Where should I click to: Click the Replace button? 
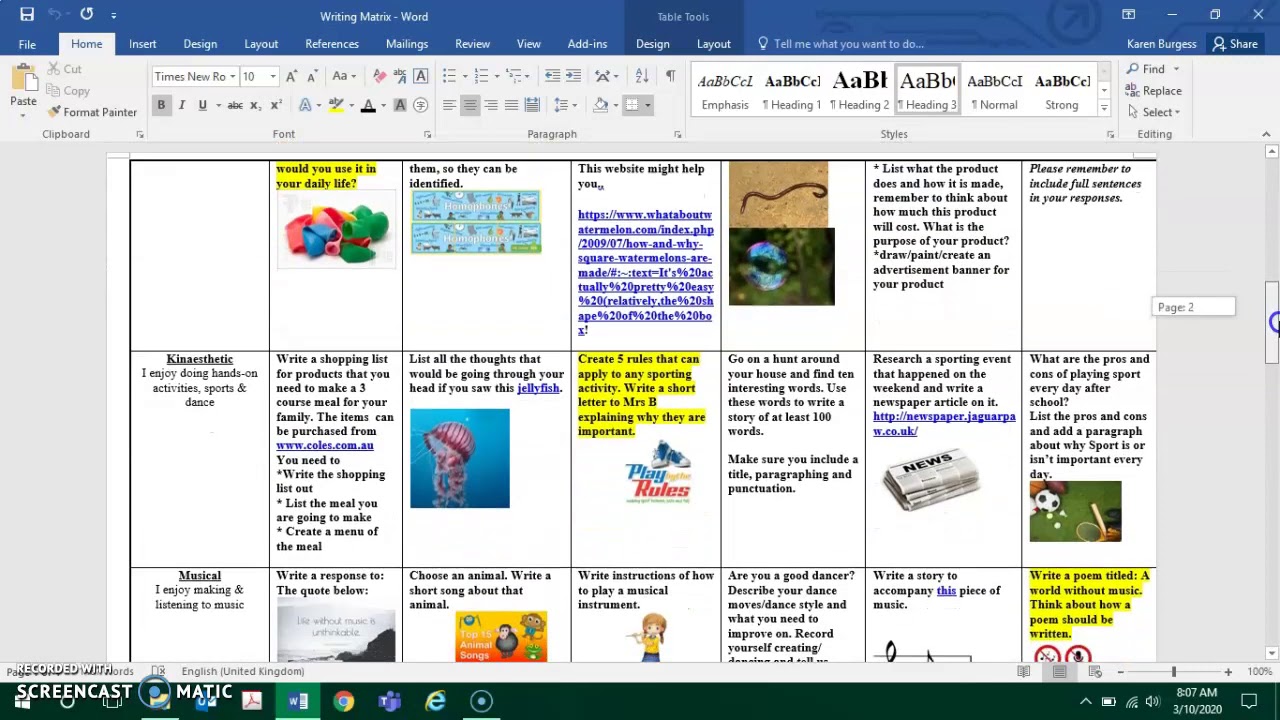pos(1154,90)
